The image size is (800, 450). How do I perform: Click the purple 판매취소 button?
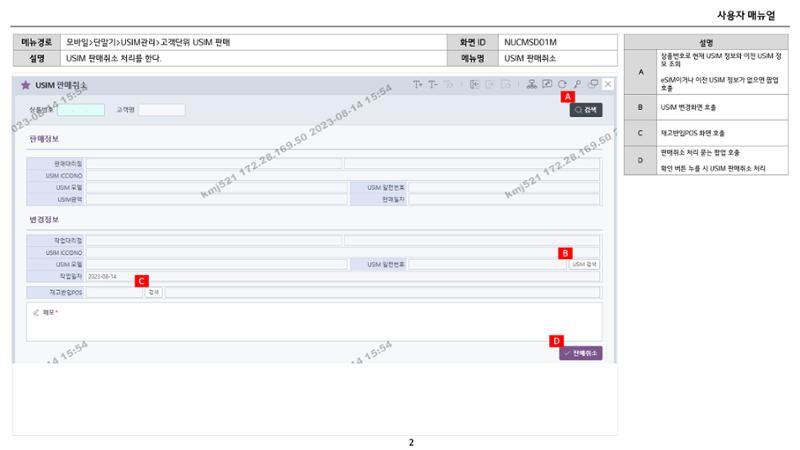(581, 353)
